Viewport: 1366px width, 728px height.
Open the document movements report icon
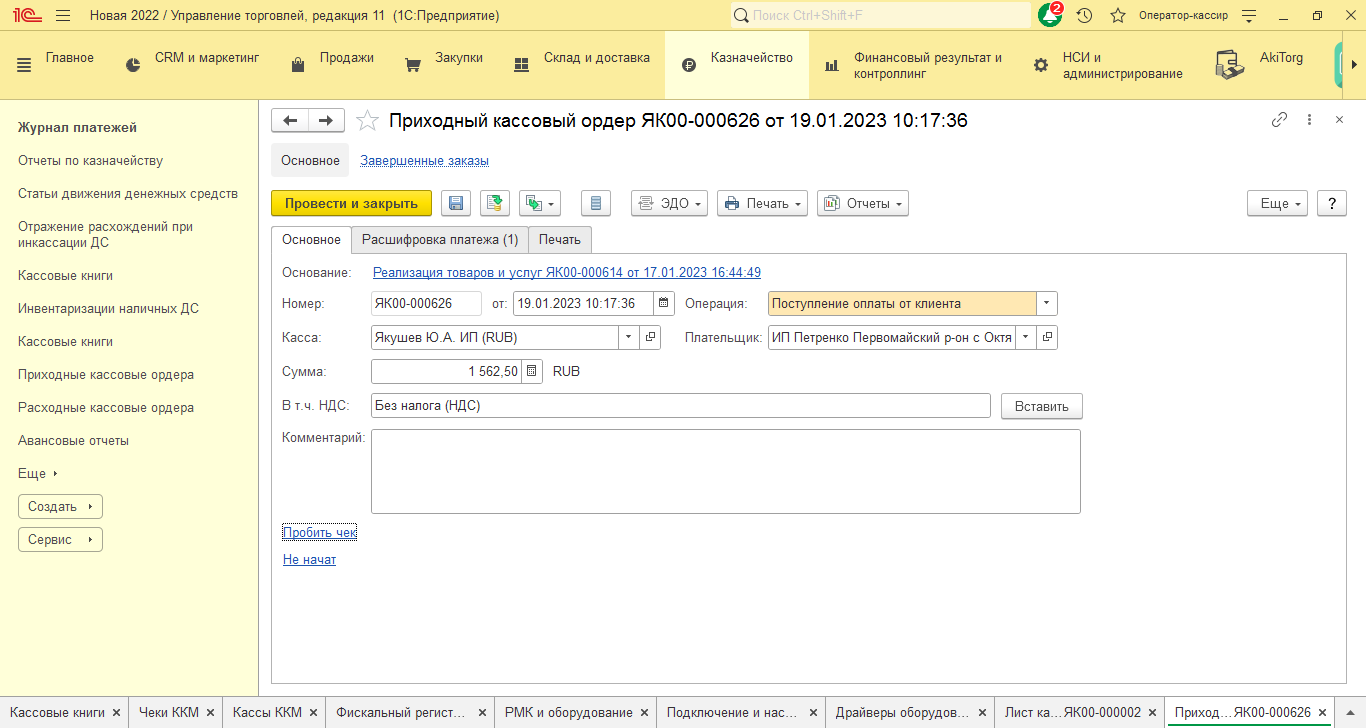point(596,203)
